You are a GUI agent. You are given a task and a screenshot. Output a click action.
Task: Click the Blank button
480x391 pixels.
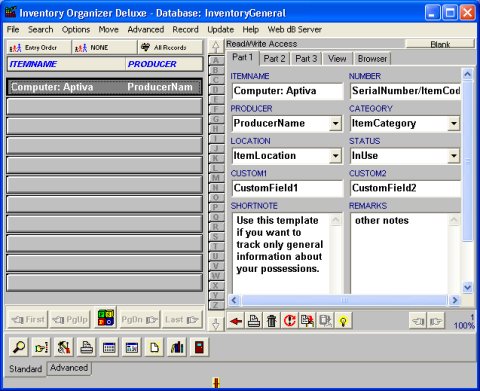(440, 44)
